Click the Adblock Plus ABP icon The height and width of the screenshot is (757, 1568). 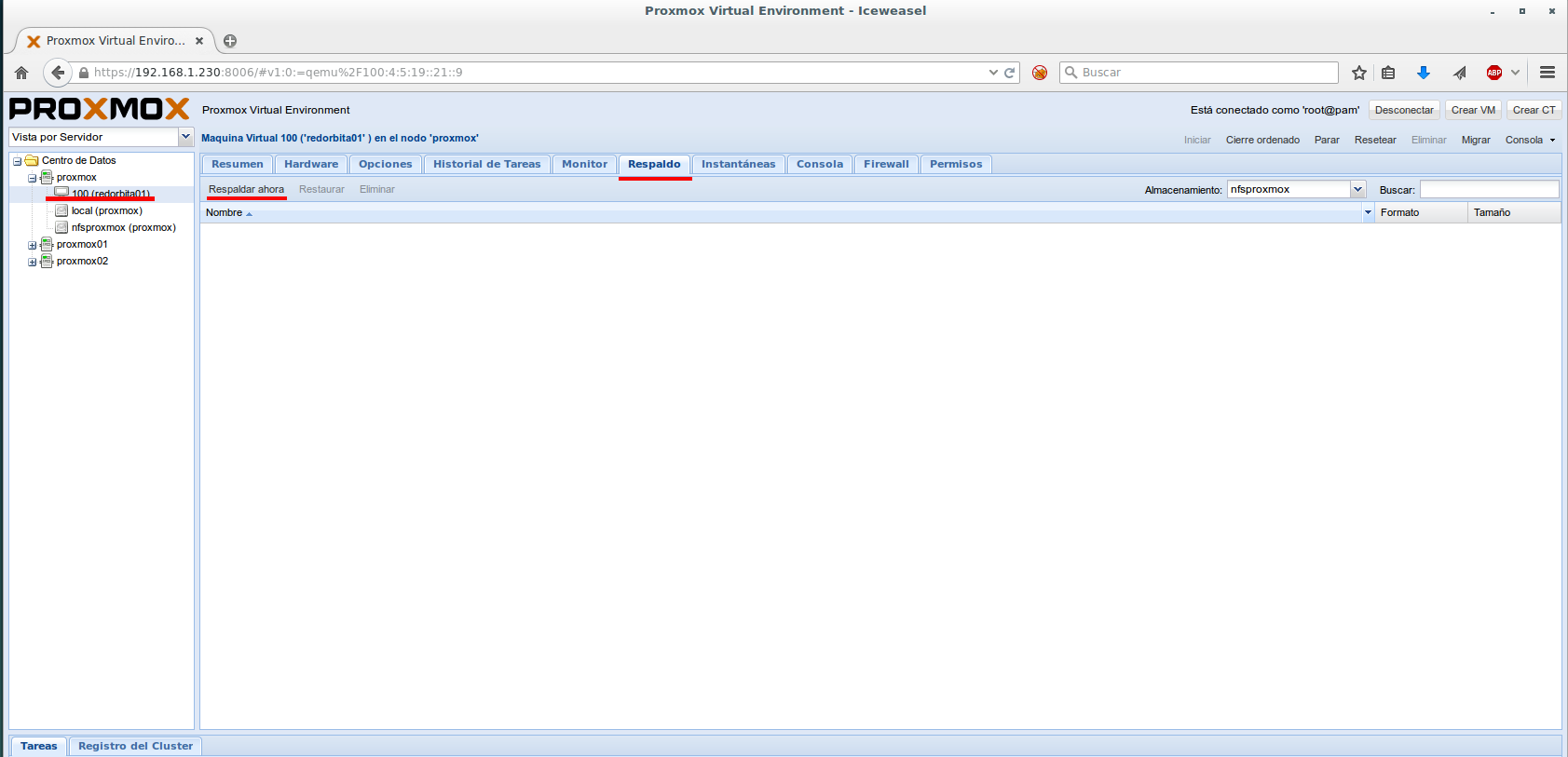click(x=1494, y=73)
